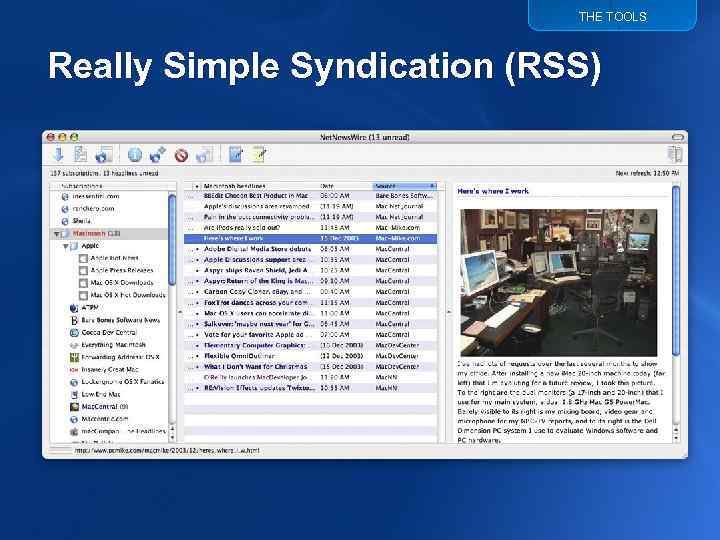Toggle the drawer icon at toolbar far right

(675, 154)
